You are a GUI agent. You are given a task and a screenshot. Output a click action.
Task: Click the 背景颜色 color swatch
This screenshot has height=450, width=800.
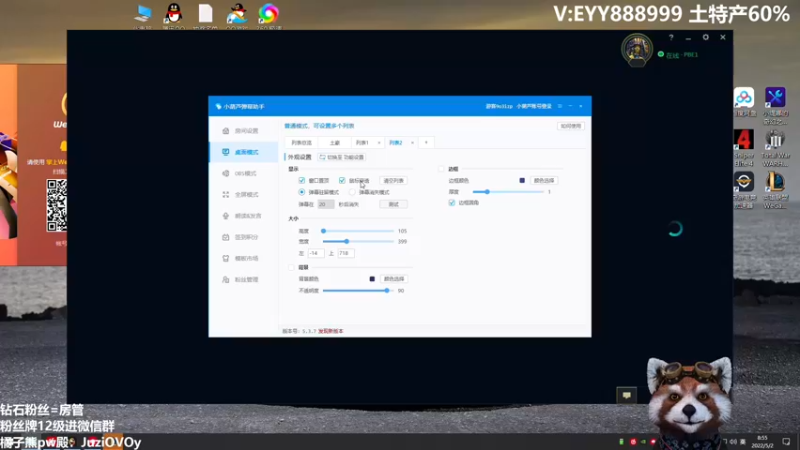pyautogui.click(x=372, y=279)
